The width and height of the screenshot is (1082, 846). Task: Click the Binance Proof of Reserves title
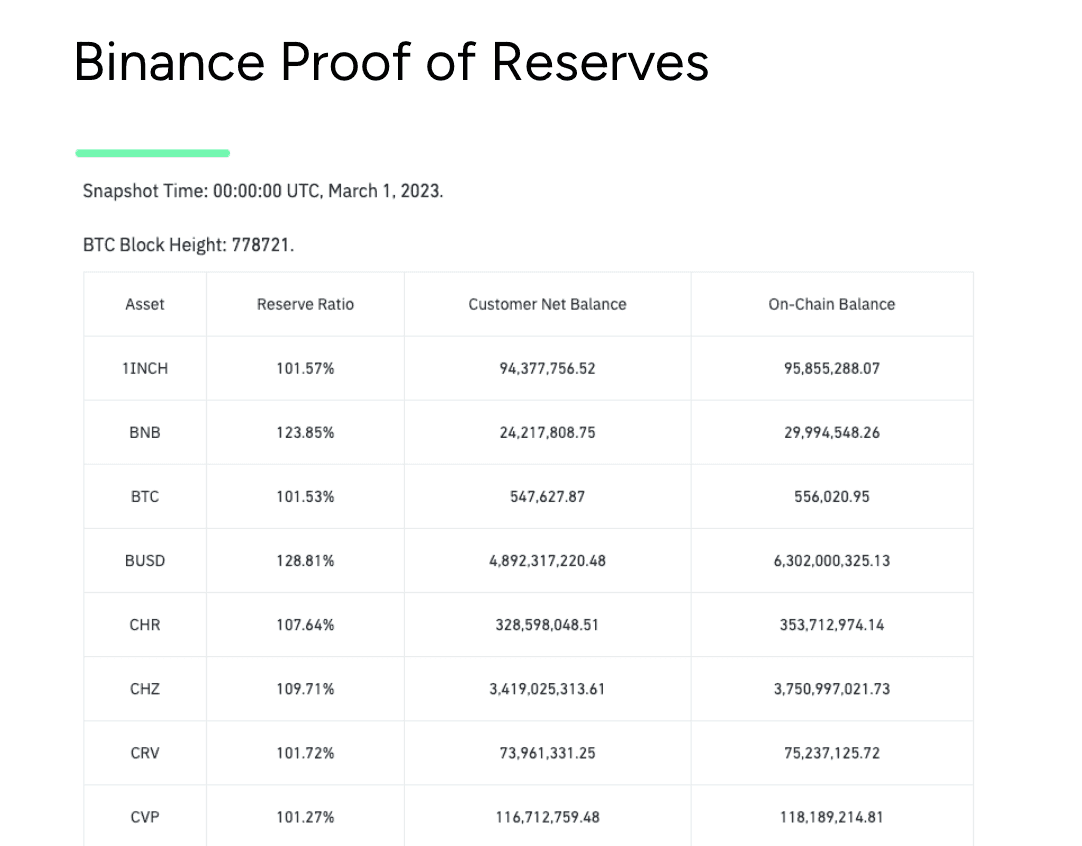[x=391, y=62]
